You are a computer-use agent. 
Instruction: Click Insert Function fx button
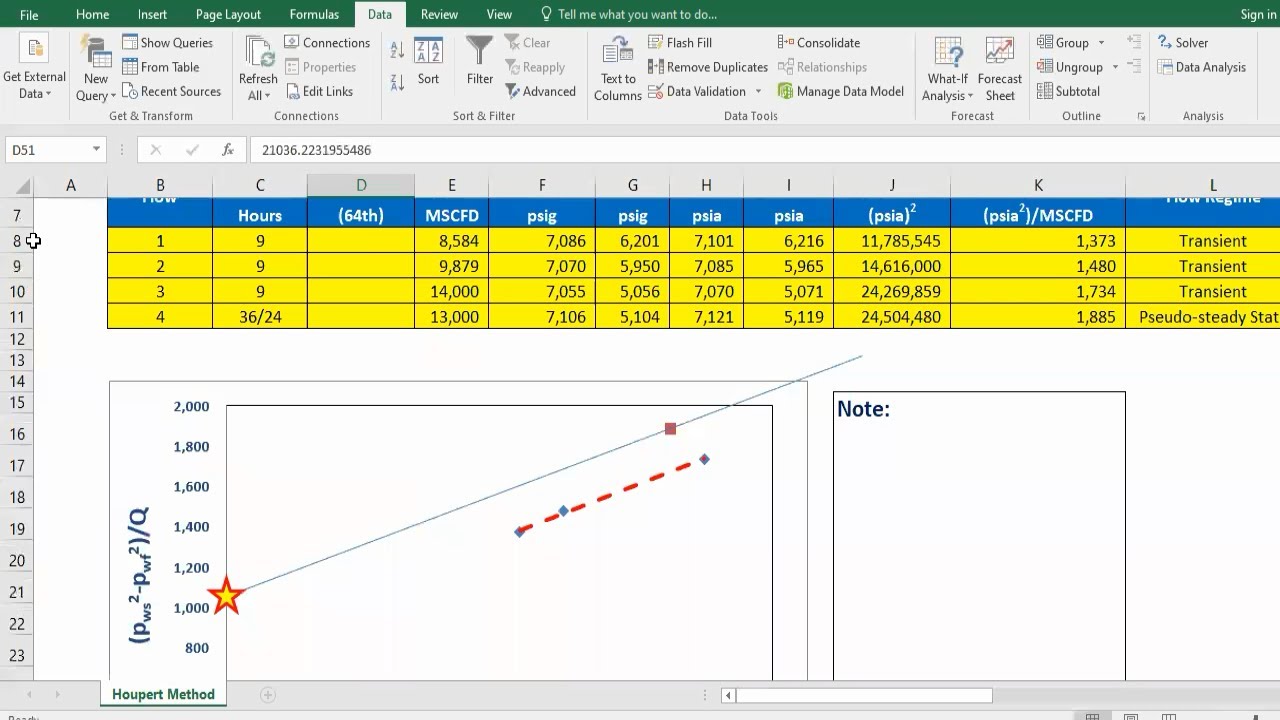228,150
